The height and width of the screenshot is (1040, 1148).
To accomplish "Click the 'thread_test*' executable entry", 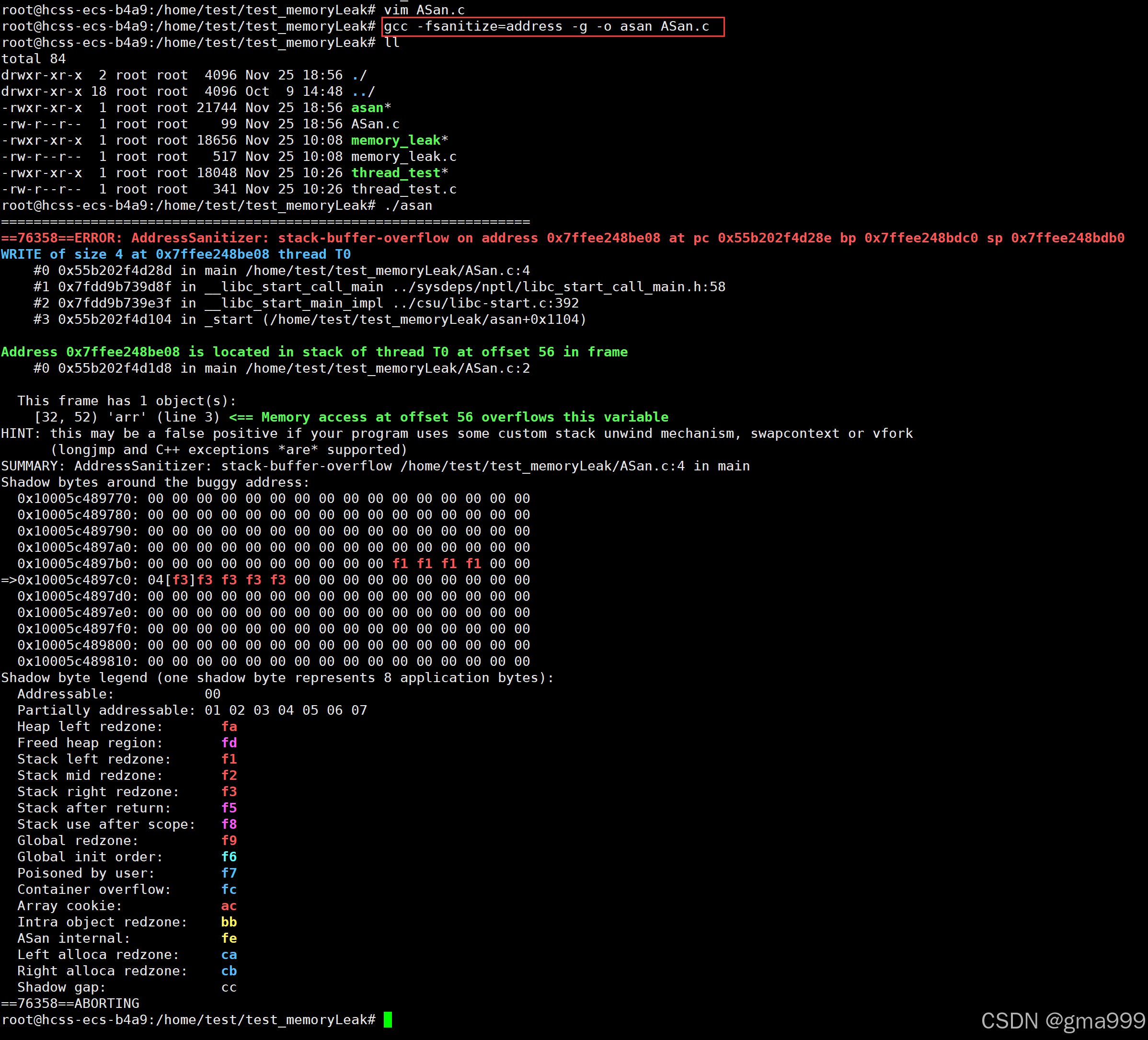I will click(399, 172).
